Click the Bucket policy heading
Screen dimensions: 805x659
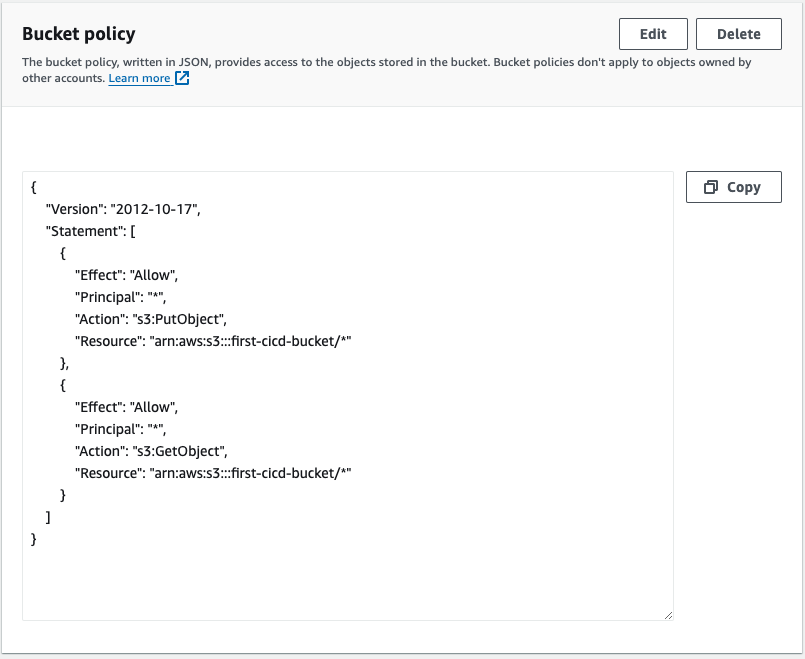(x=79, y=33)
